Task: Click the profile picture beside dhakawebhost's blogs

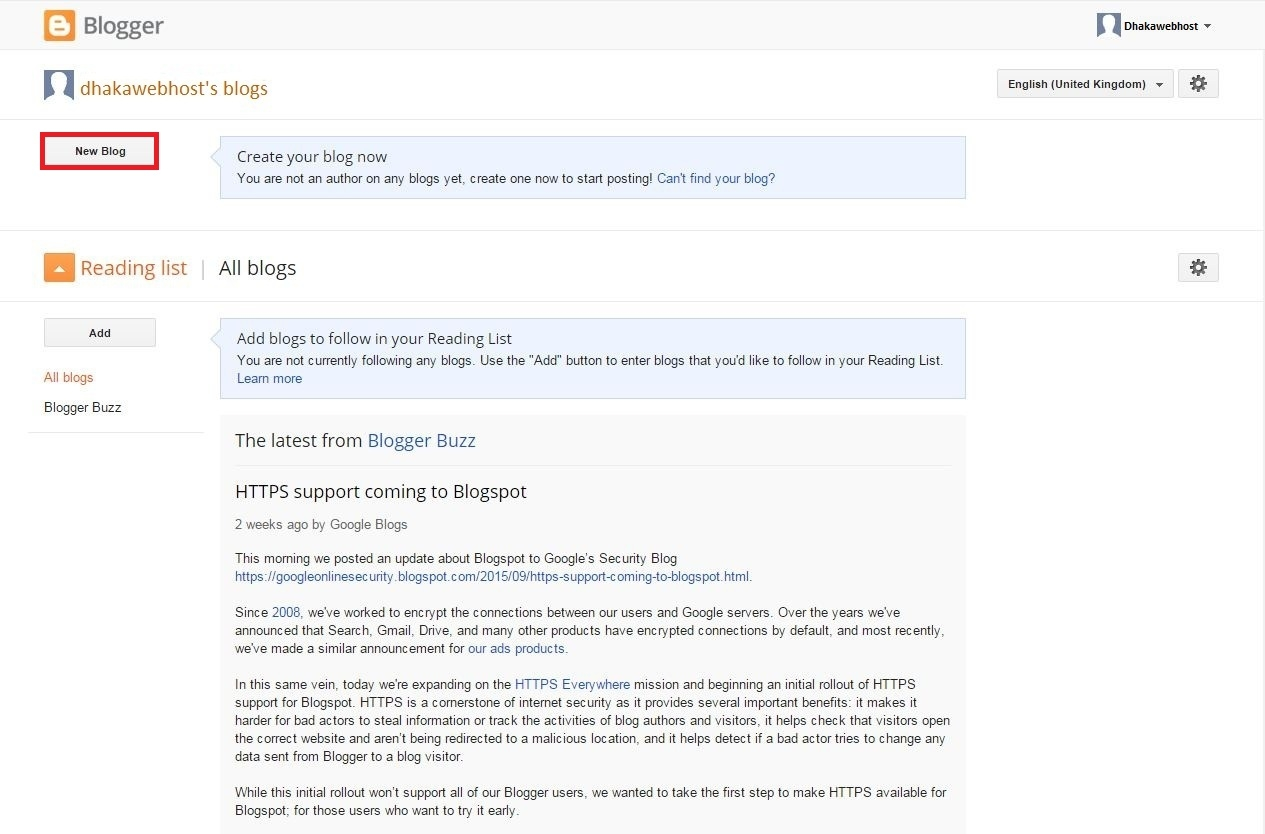Action: pos(59,86)
